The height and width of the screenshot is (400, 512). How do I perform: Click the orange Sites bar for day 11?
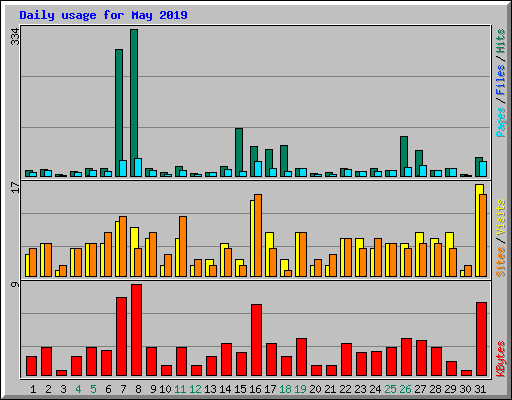[x=183, y=246]
